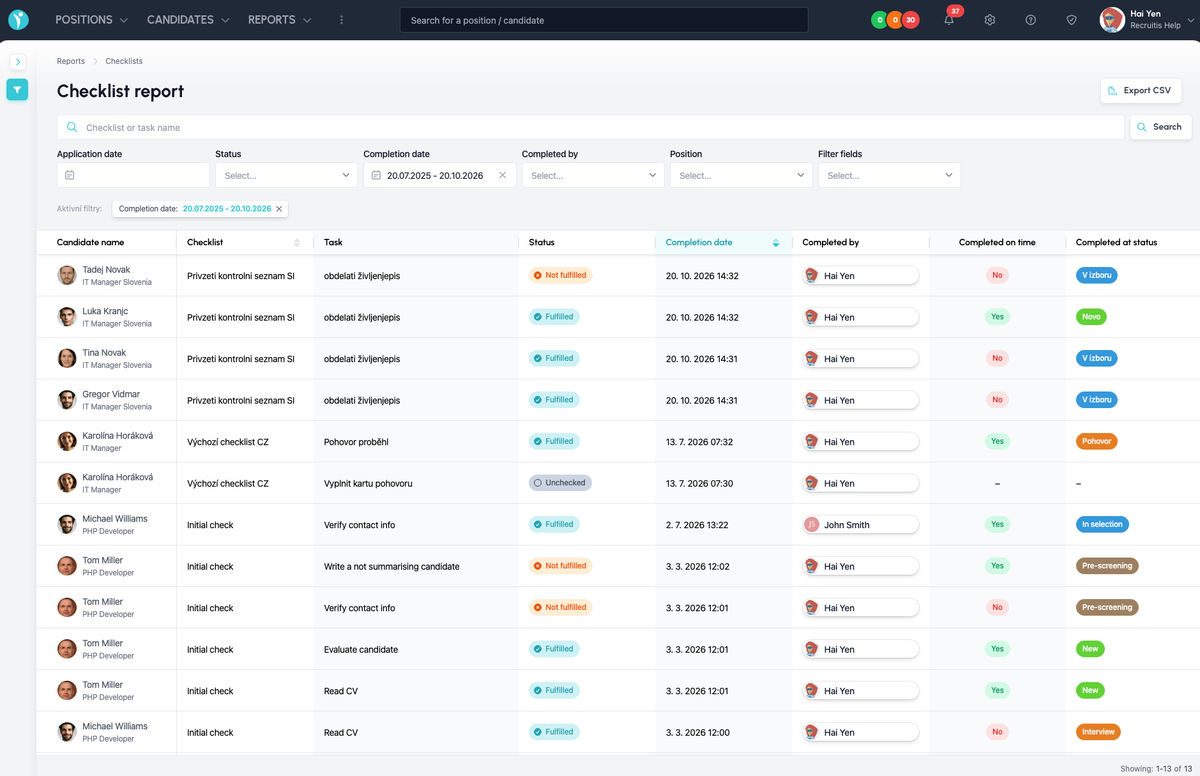Go to Reports breadcrumb

point(71,61)
